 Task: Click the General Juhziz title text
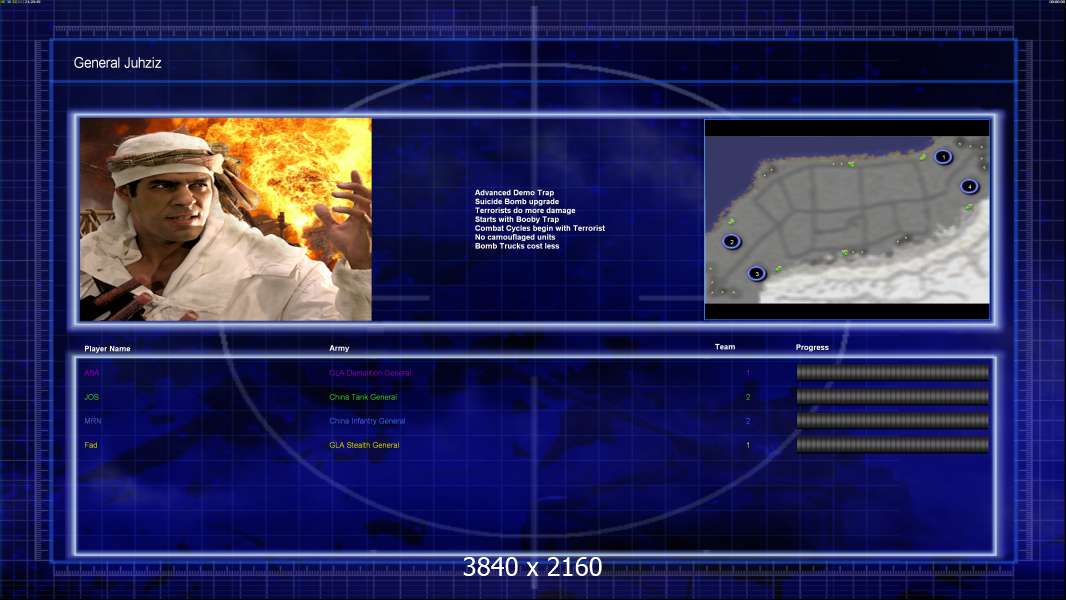[118, 63]
